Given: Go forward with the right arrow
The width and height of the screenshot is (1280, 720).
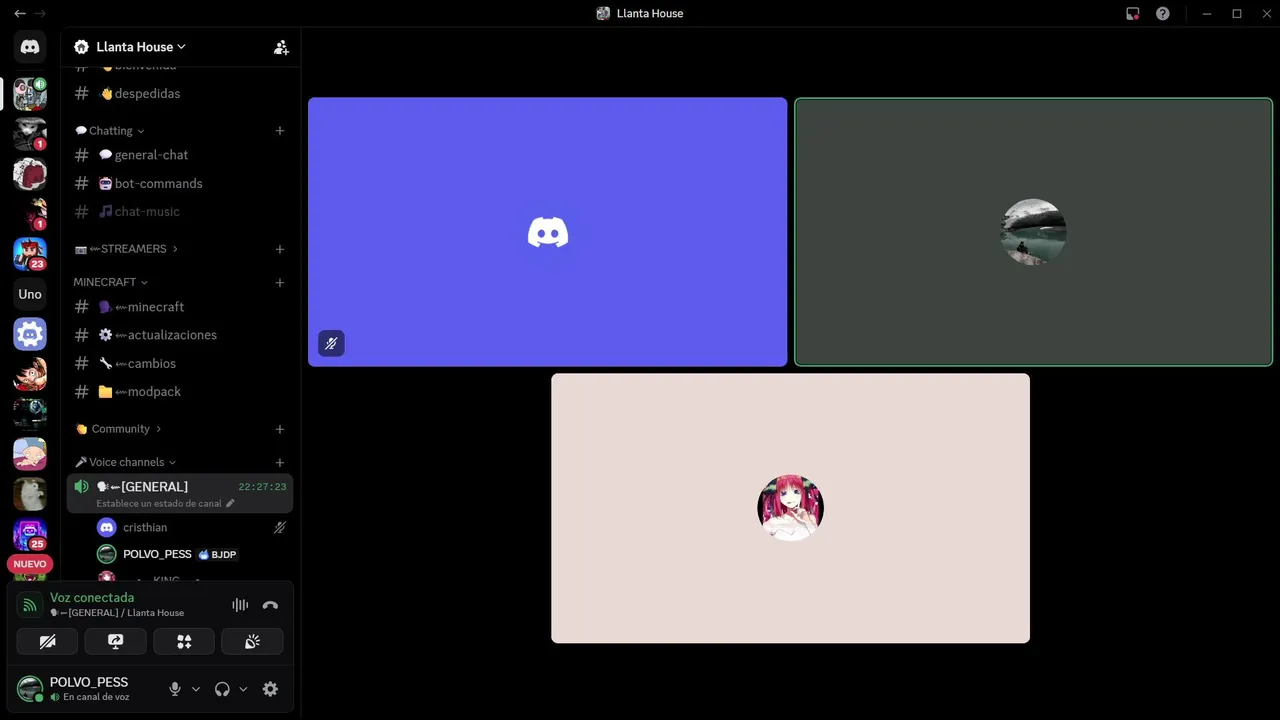Looking at the screenshot, I should pyautogui.click(x=41, y=13).
